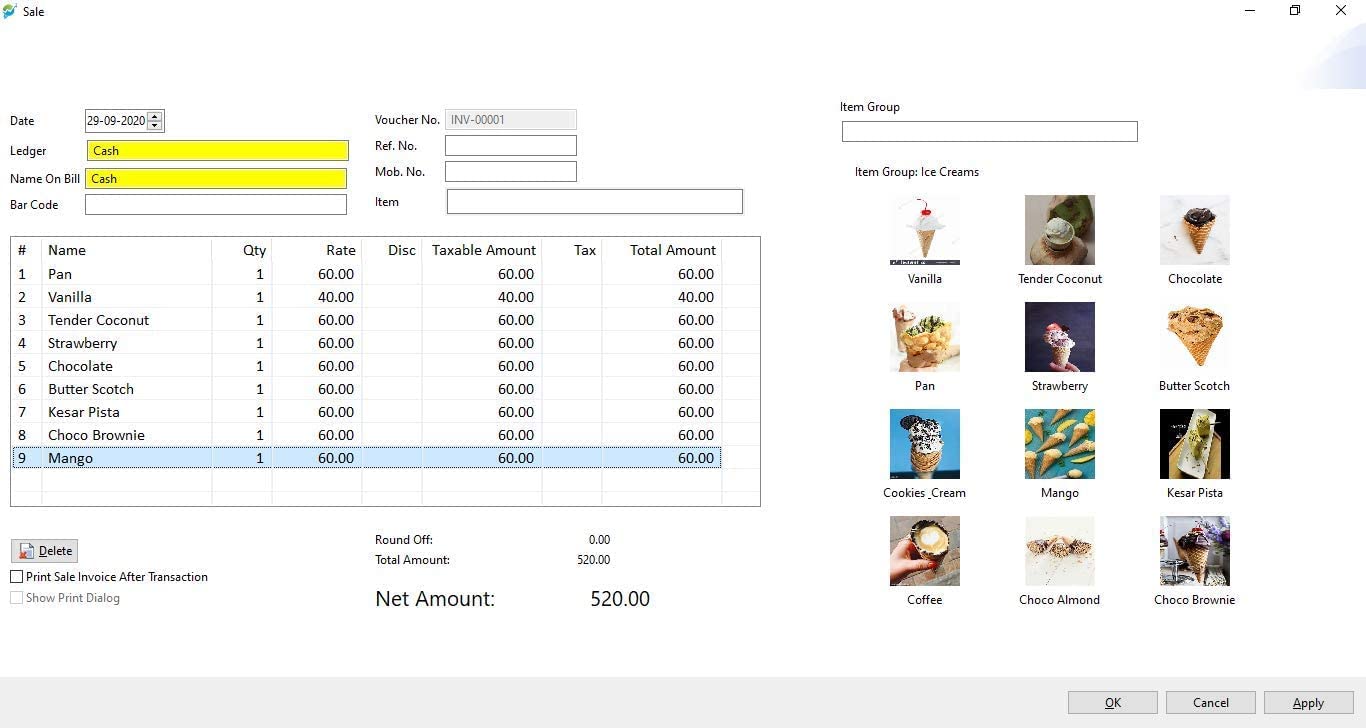Confirm the sale with OK
This screenshot has width=1366, height=728.
coord(1113,703)
